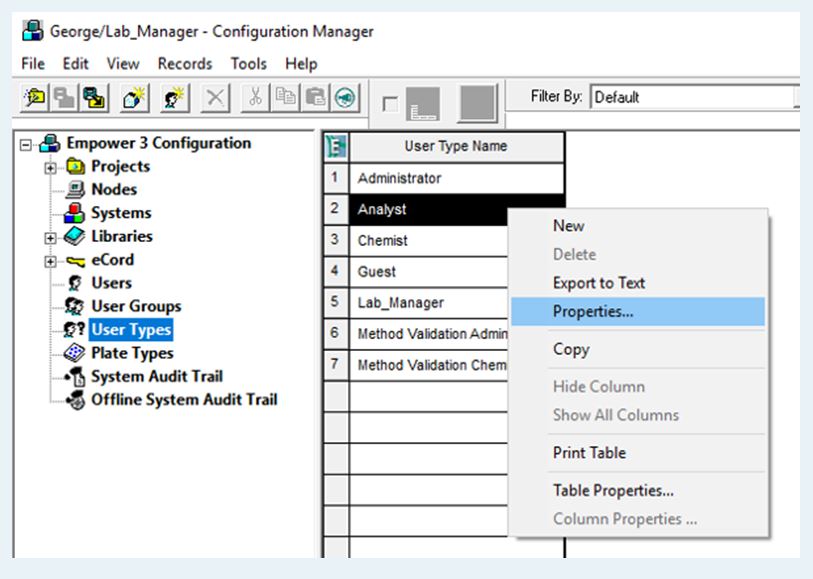
Task: Click the copy toolbar icon
Action: [x=285, y=97]
